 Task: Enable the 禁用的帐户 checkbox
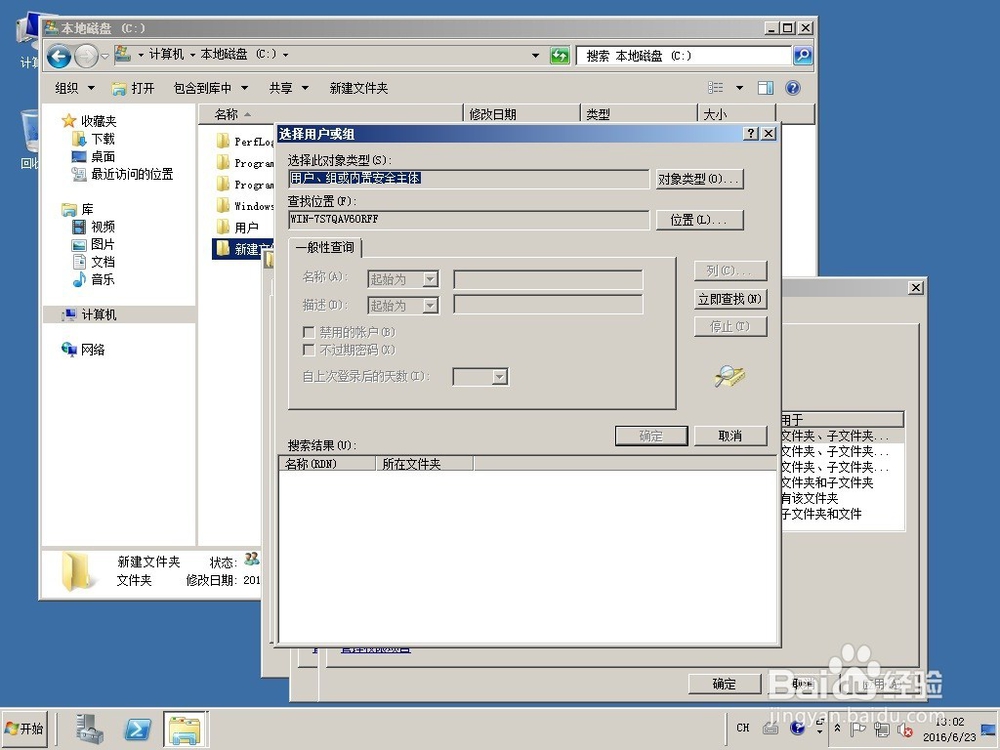309,332
